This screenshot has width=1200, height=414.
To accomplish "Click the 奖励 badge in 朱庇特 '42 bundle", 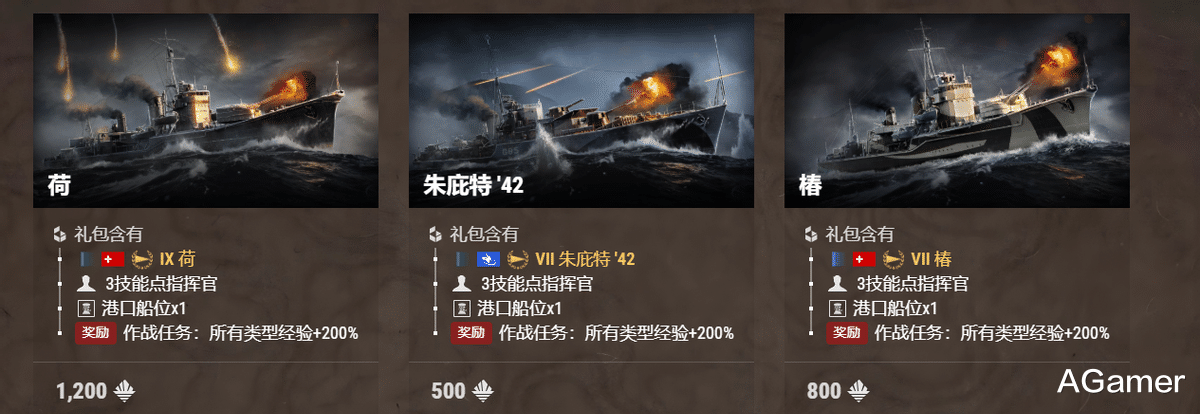I will point(470,332).
